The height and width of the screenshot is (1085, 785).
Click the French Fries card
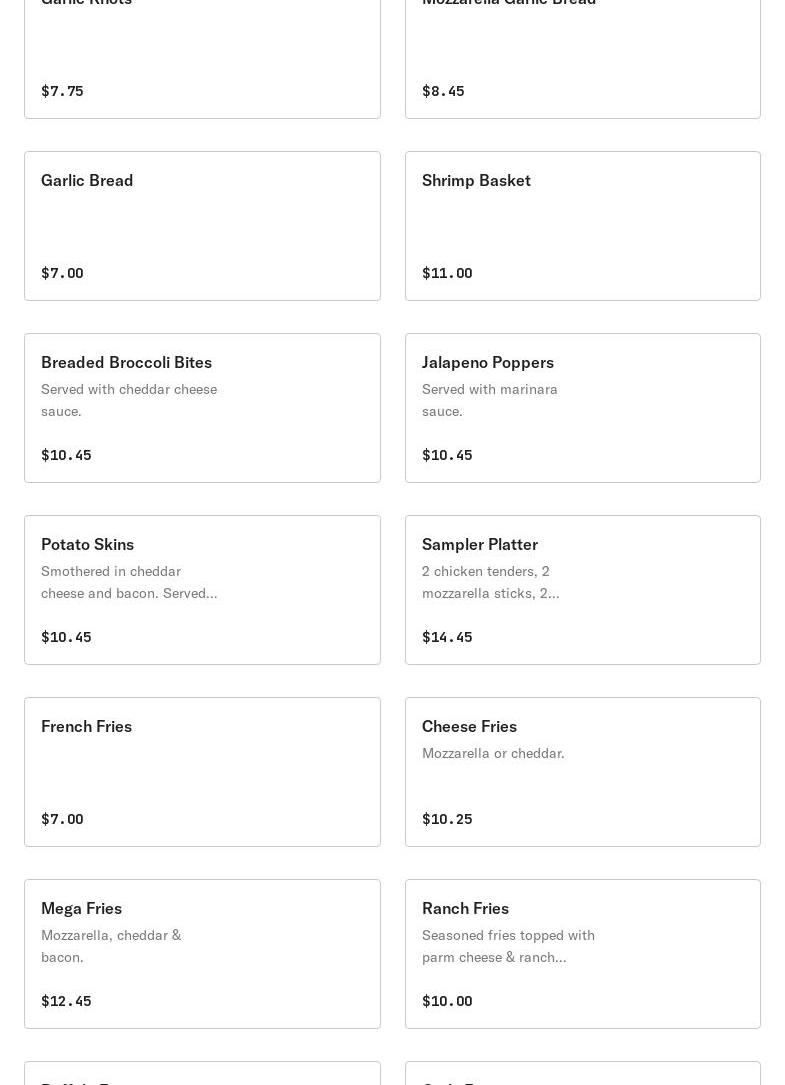point(202,772)
